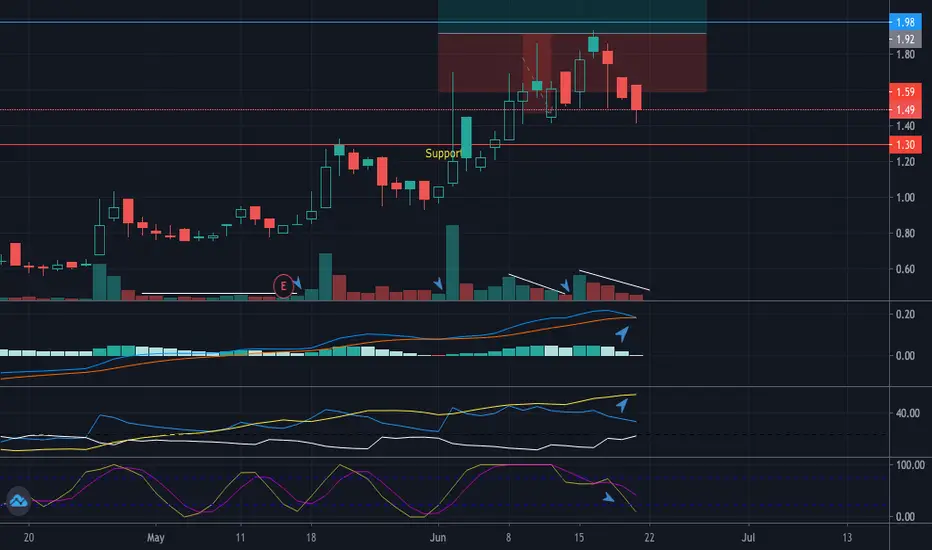Click the 0.20 MACD axis value

tap(905, 314)
